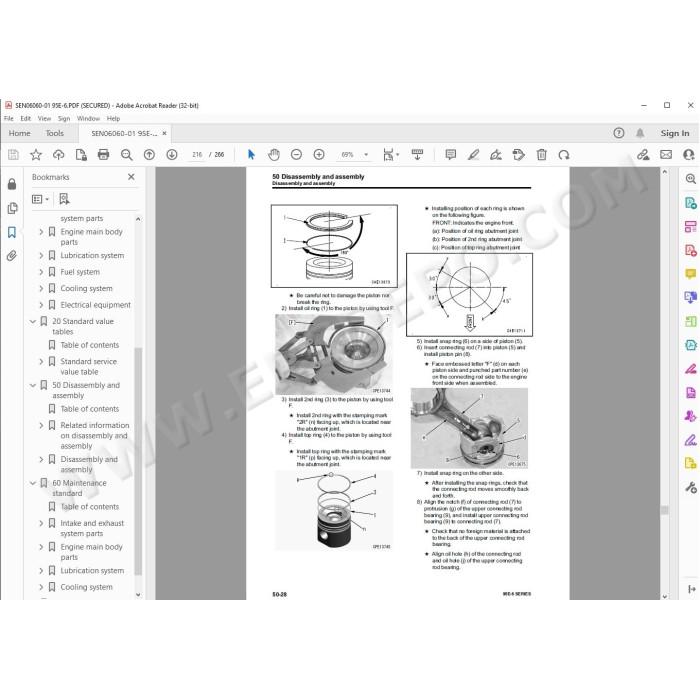Screen dimensions: 700x700
Task: Open Page Thumbnails panel in left sidebar
Action: [x=12, y=208]
